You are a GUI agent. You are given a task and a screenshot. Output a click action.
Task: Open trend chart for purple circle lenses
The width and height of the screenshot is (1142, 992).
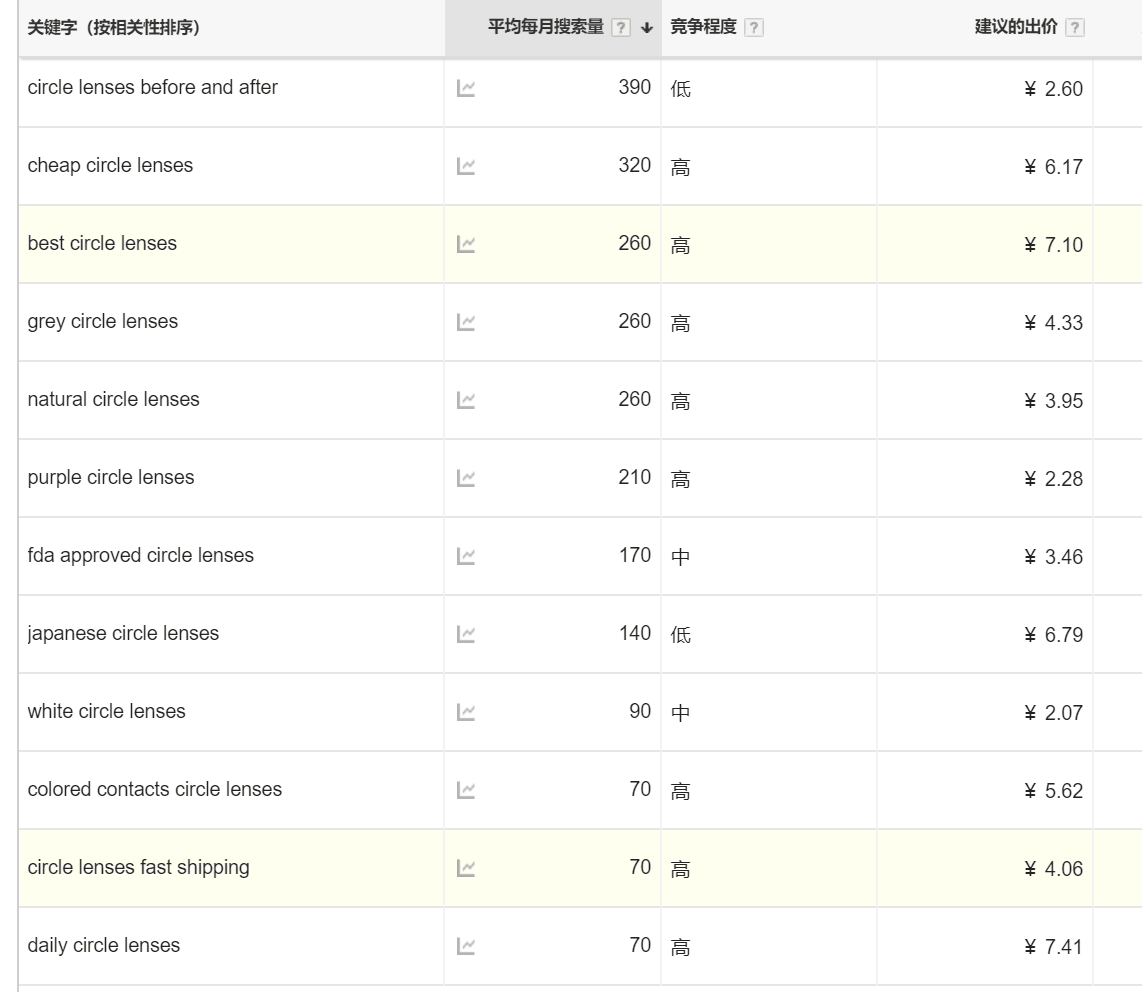[465, 479]
